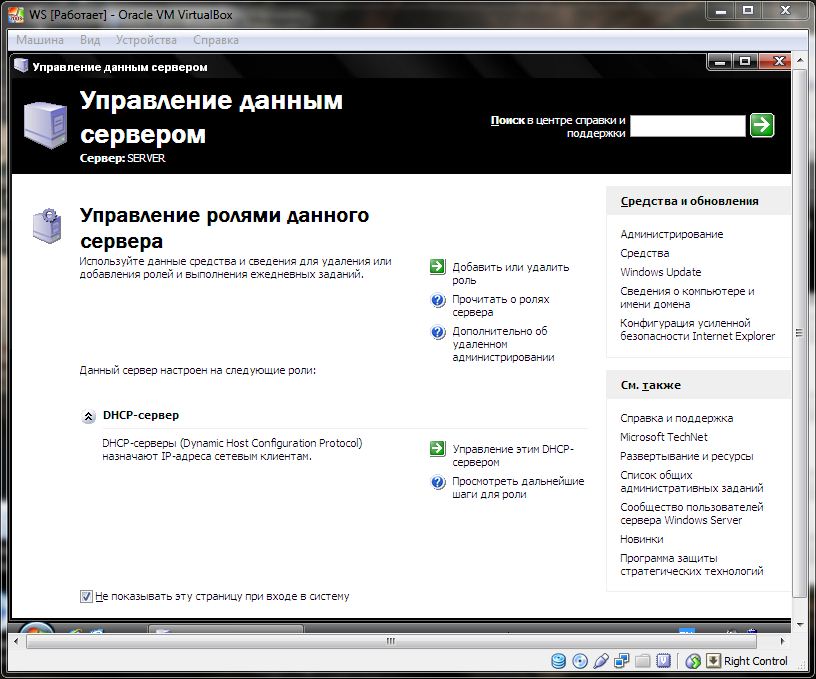
Task: Click the VirtualBox display status icon
Action: (664, 661)
